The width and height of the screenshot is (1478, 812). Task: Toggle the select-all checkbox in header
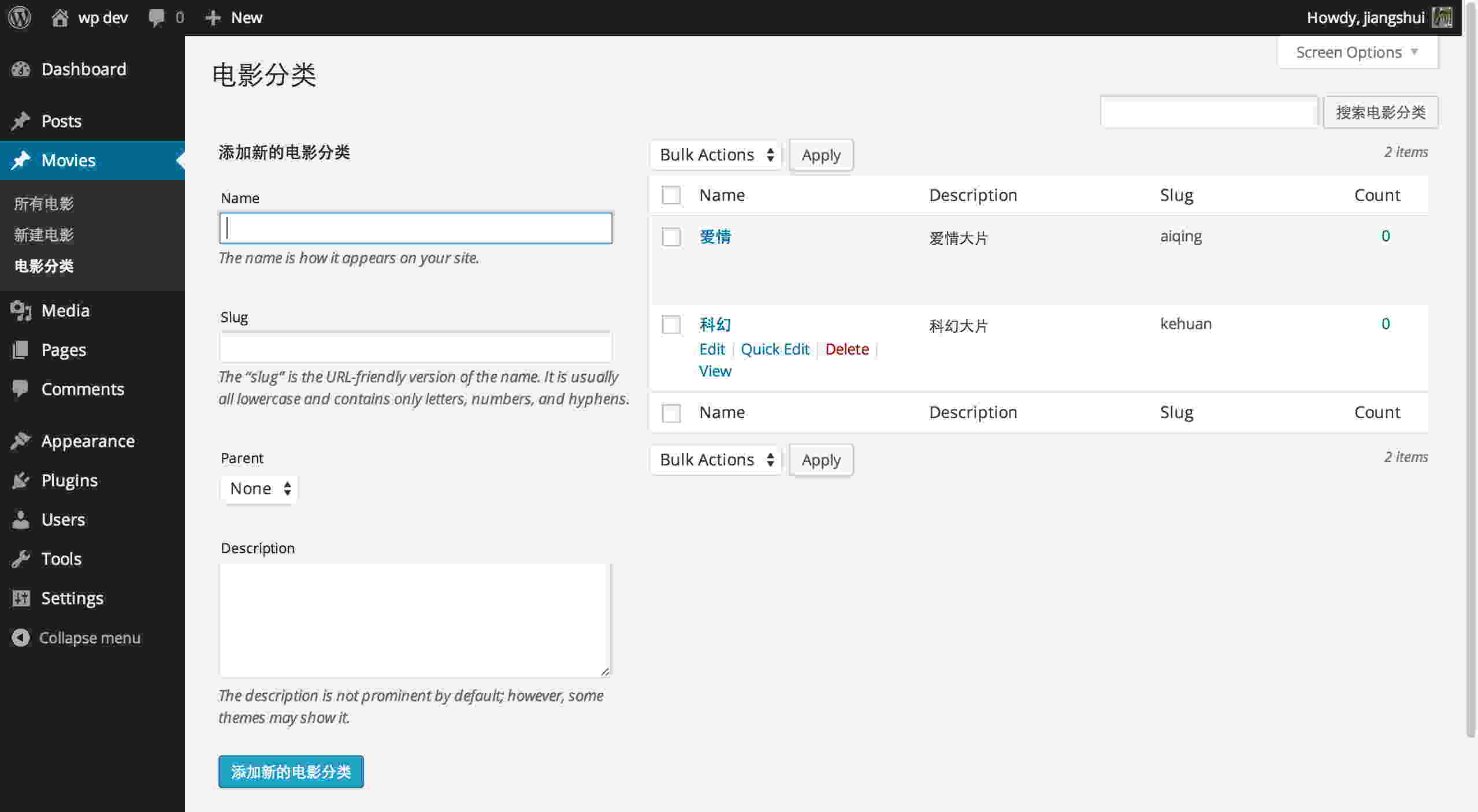point(671,195)
